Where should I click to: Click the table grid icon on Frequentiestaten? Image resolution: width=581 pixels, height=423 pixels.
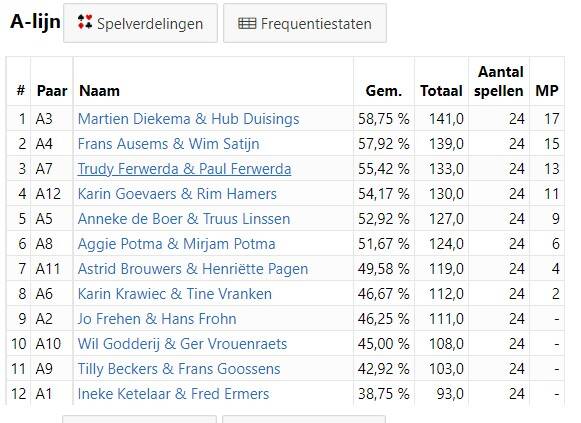point(247,23)
